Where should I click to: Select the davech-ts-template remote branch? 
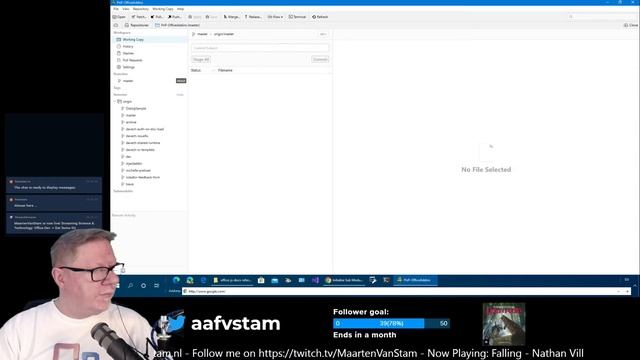140,150
